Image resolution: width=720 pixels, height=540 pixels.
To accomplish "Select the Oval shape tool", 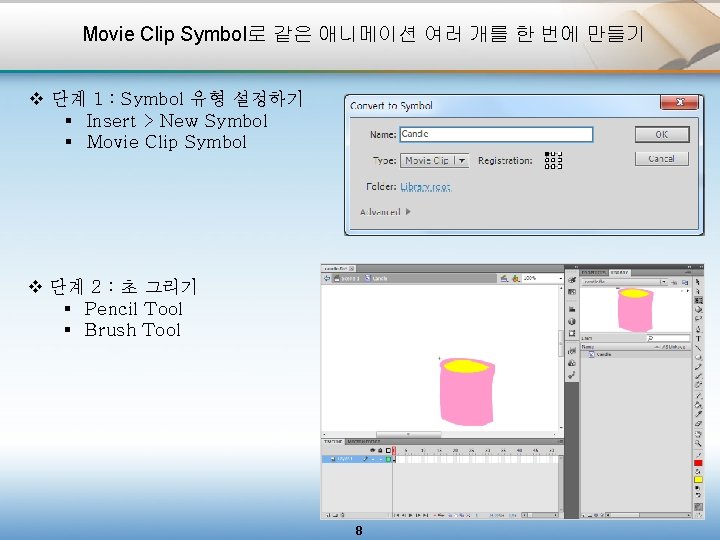I will click(x=698, y=357).
